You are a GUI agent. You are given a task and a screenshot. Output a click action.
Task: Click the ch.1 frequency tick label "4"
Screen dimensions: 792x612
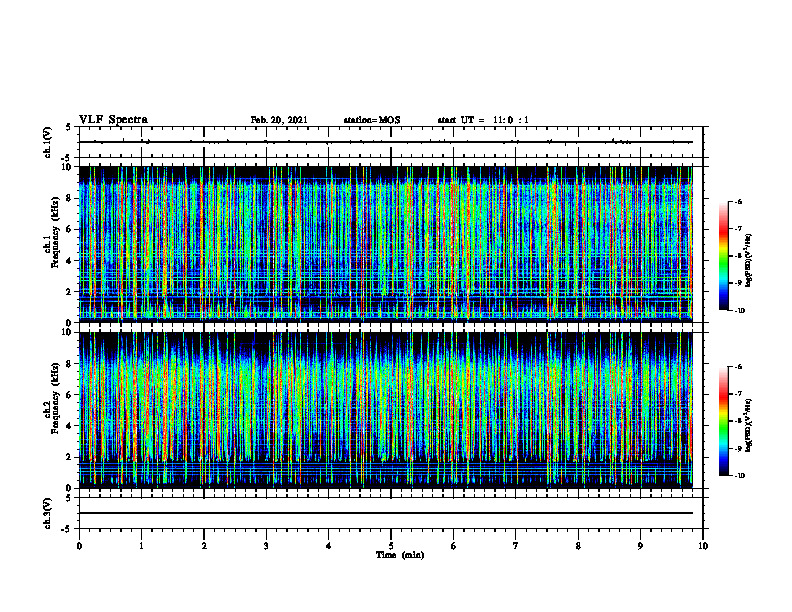[69, 261]
